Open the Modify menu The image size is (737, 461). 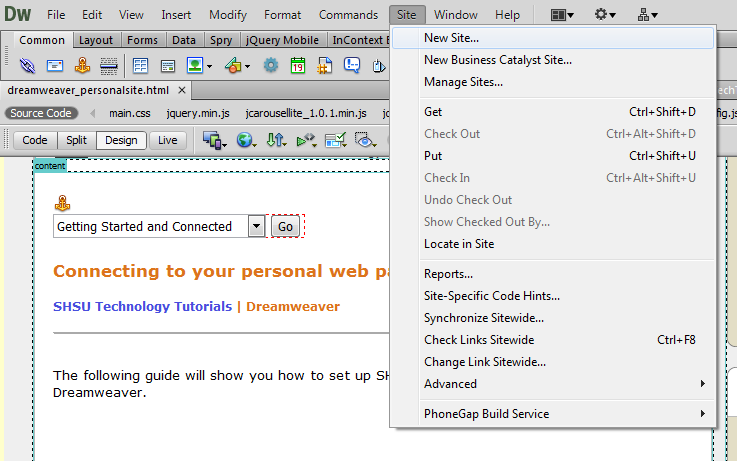point(228,15)
